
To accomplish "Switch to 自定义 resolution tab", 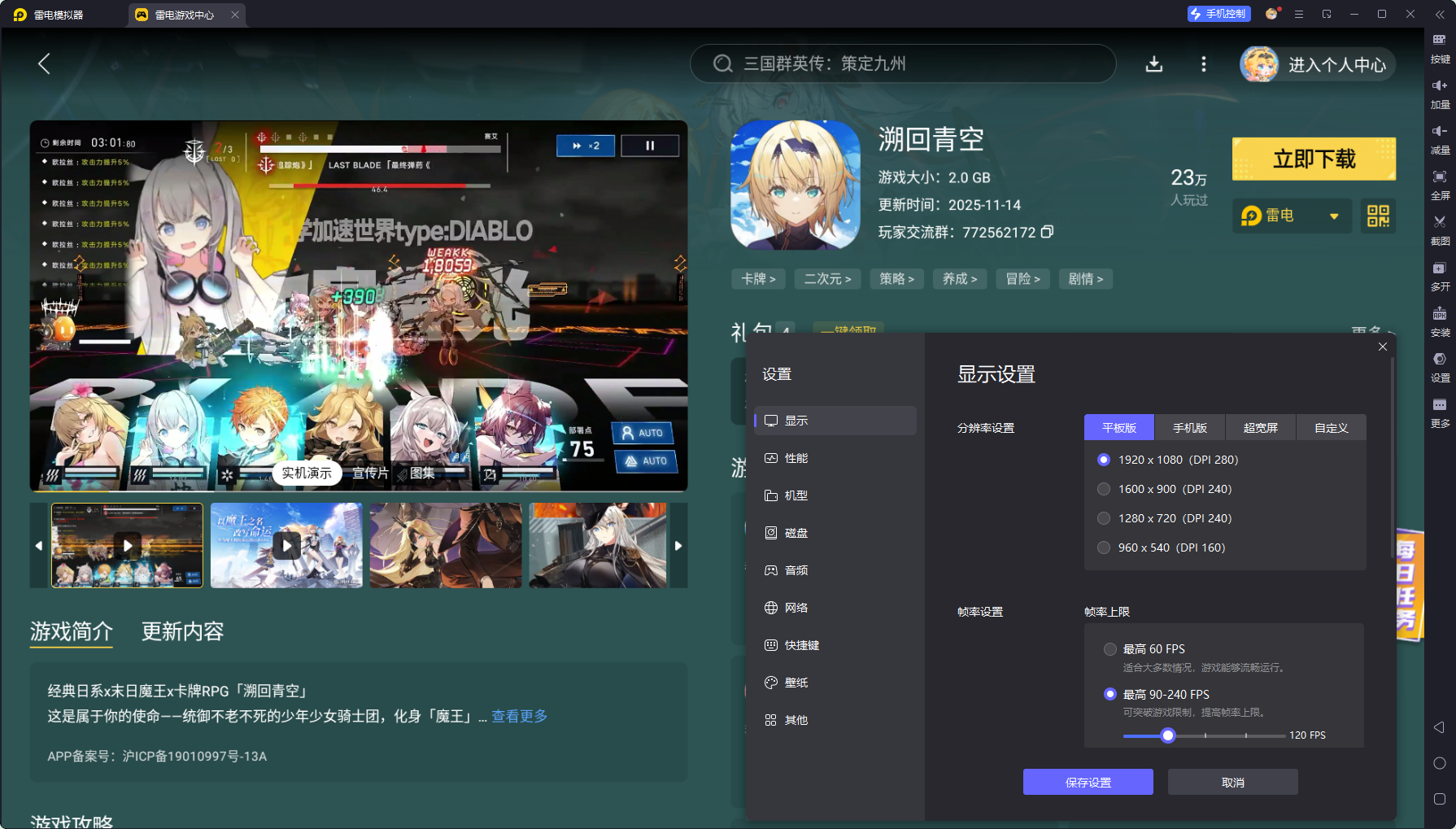I will [1332, 428].
